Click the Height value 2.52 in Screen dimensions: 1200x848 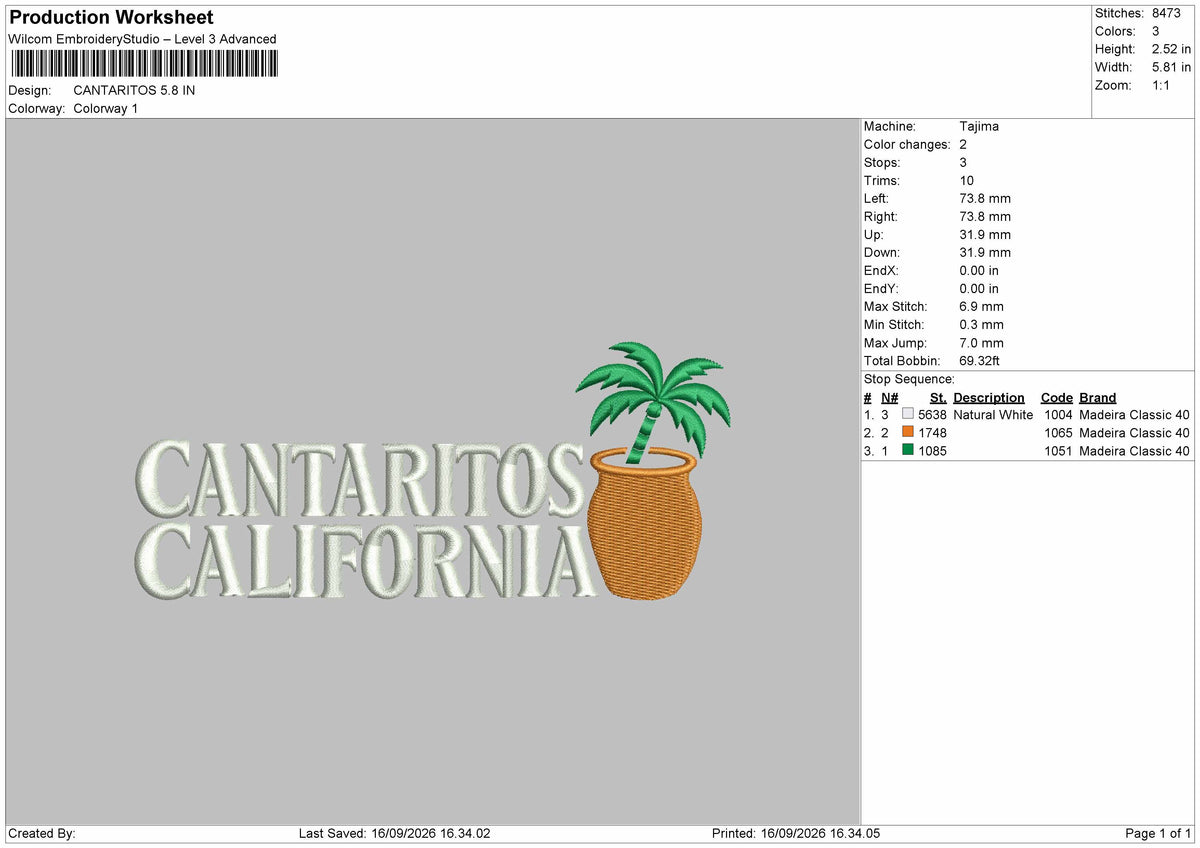[x=1171, y=49]
